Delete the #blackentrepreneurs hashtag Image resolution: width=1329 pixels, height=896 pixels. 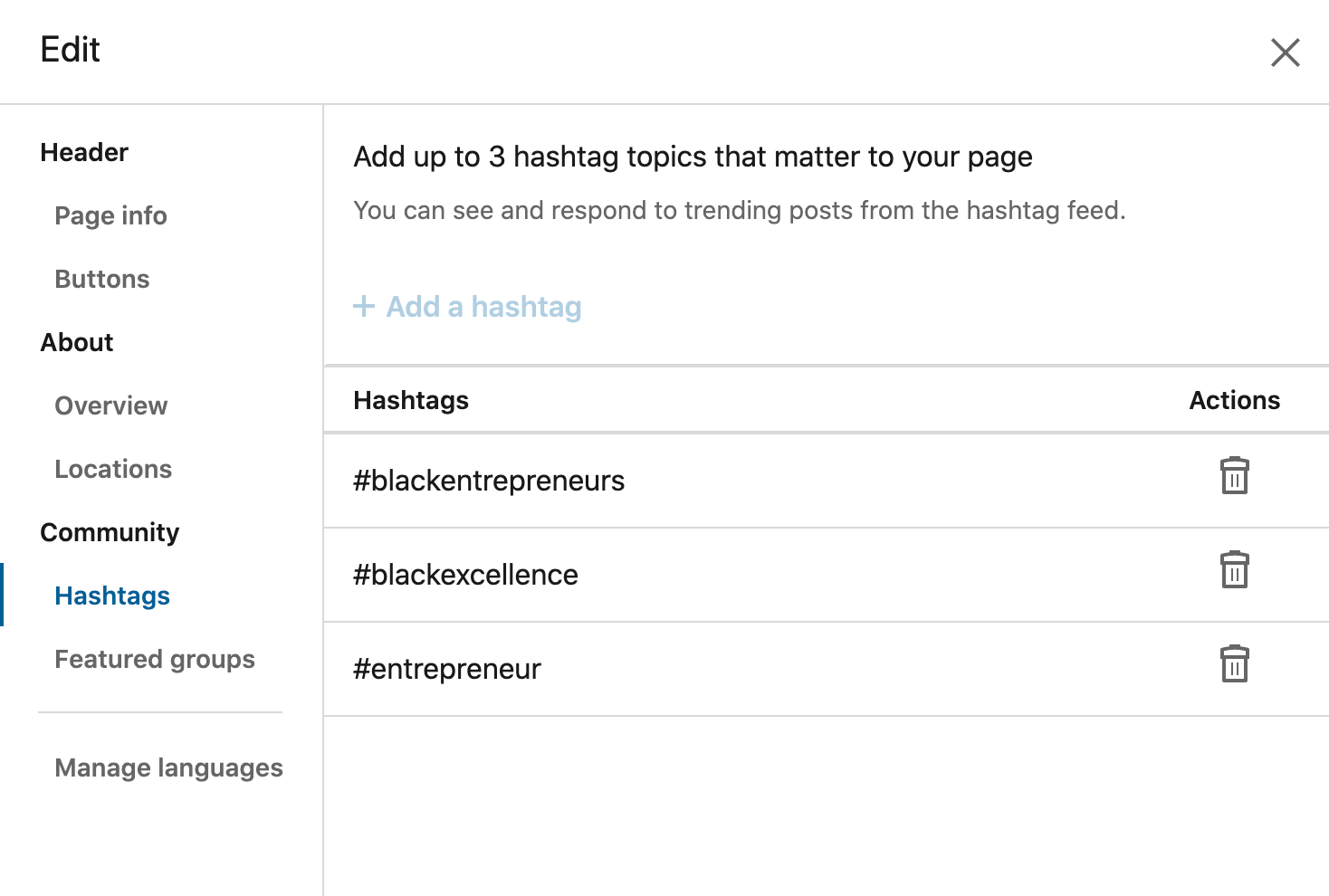click(1234, 476)
